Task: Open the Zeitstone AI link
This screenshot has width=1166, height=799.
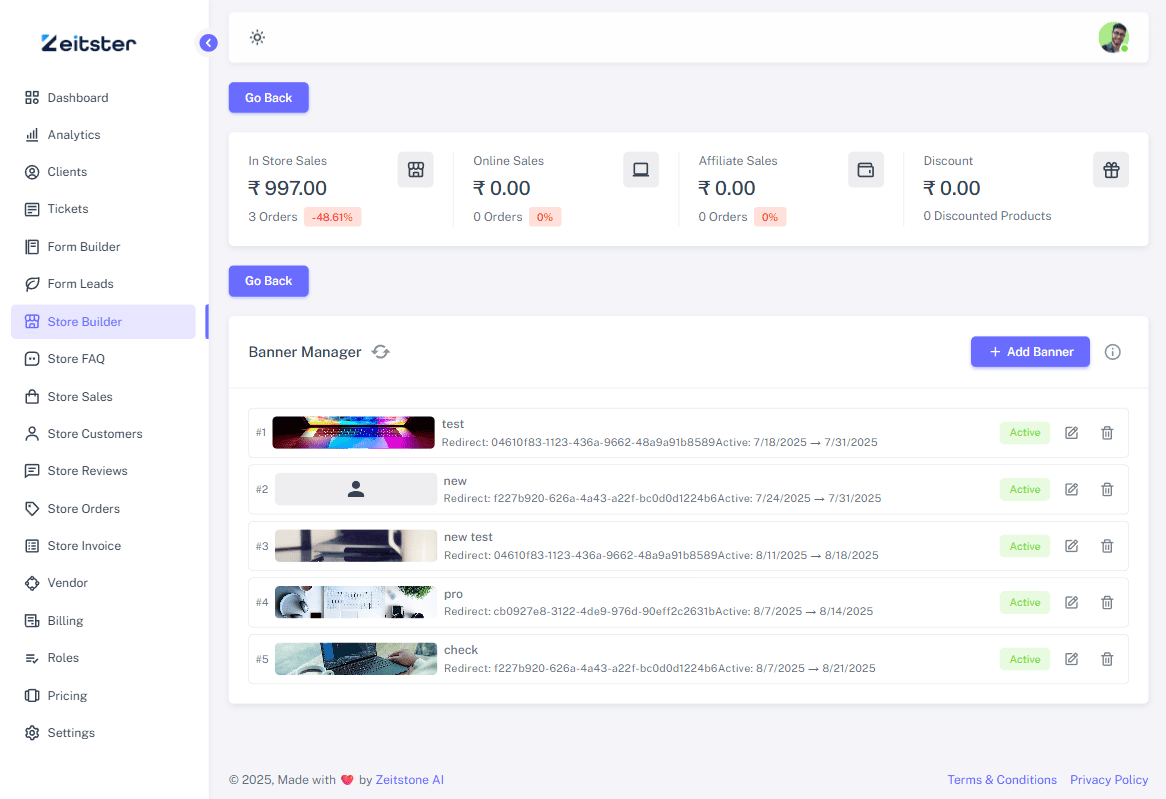Action: pyautogui.click(x=410, y=780)
